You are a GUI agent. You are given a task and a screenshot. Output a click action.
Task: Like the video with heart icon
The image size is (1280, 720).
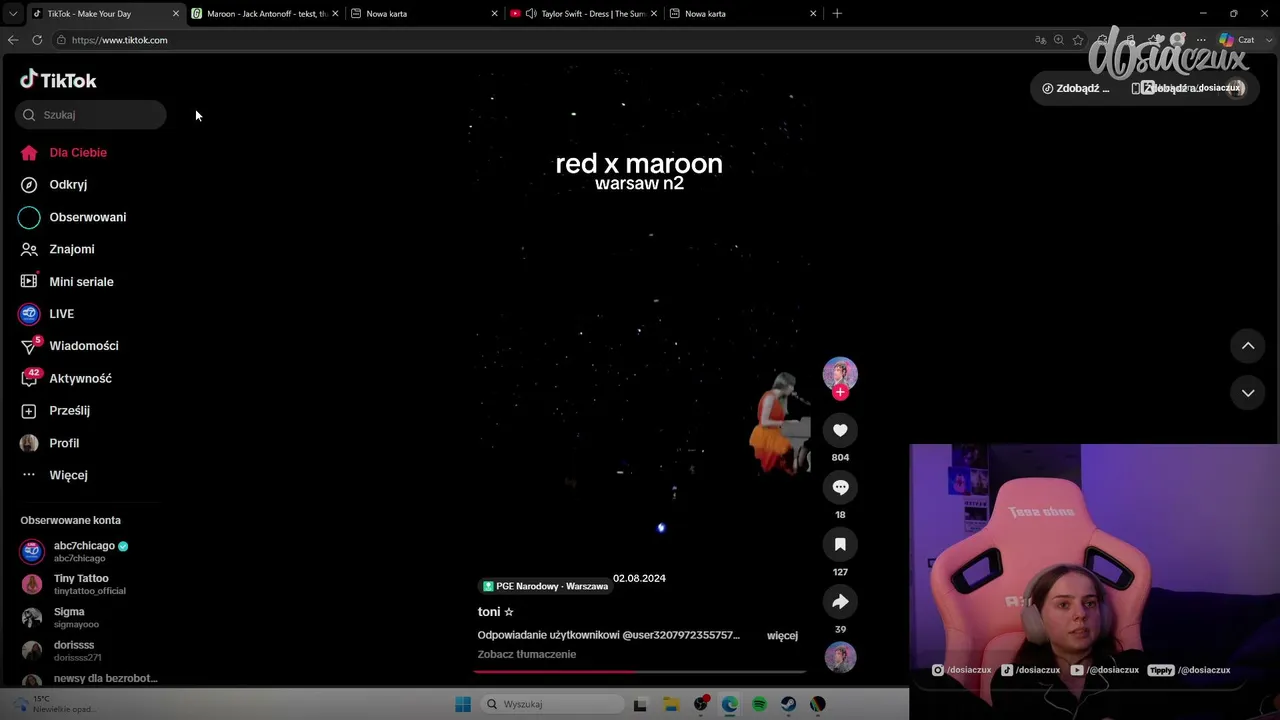coord(840,430)
